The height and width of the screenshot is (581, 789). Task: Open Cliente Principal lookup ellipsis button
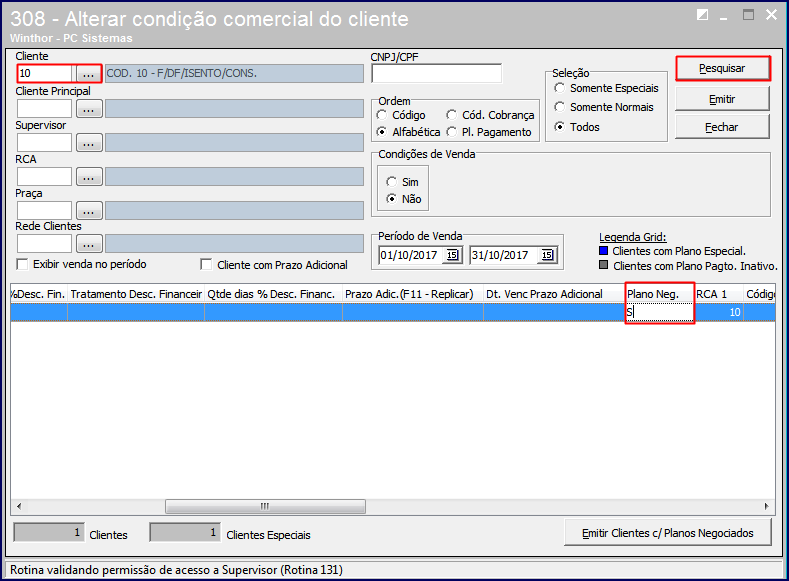tap(89, 109)
